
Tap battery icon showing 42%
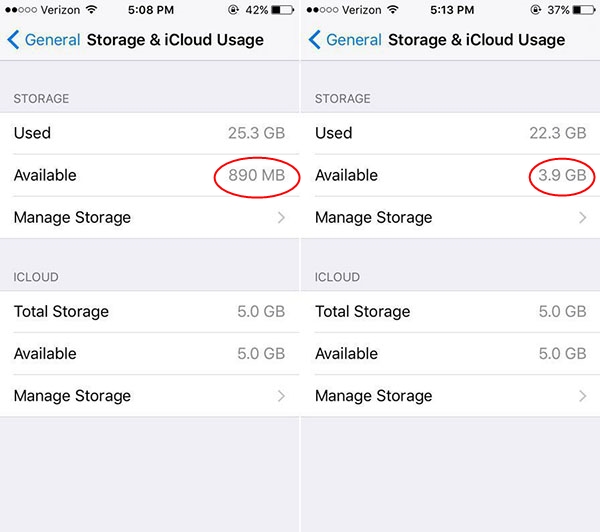coord(282,10)
